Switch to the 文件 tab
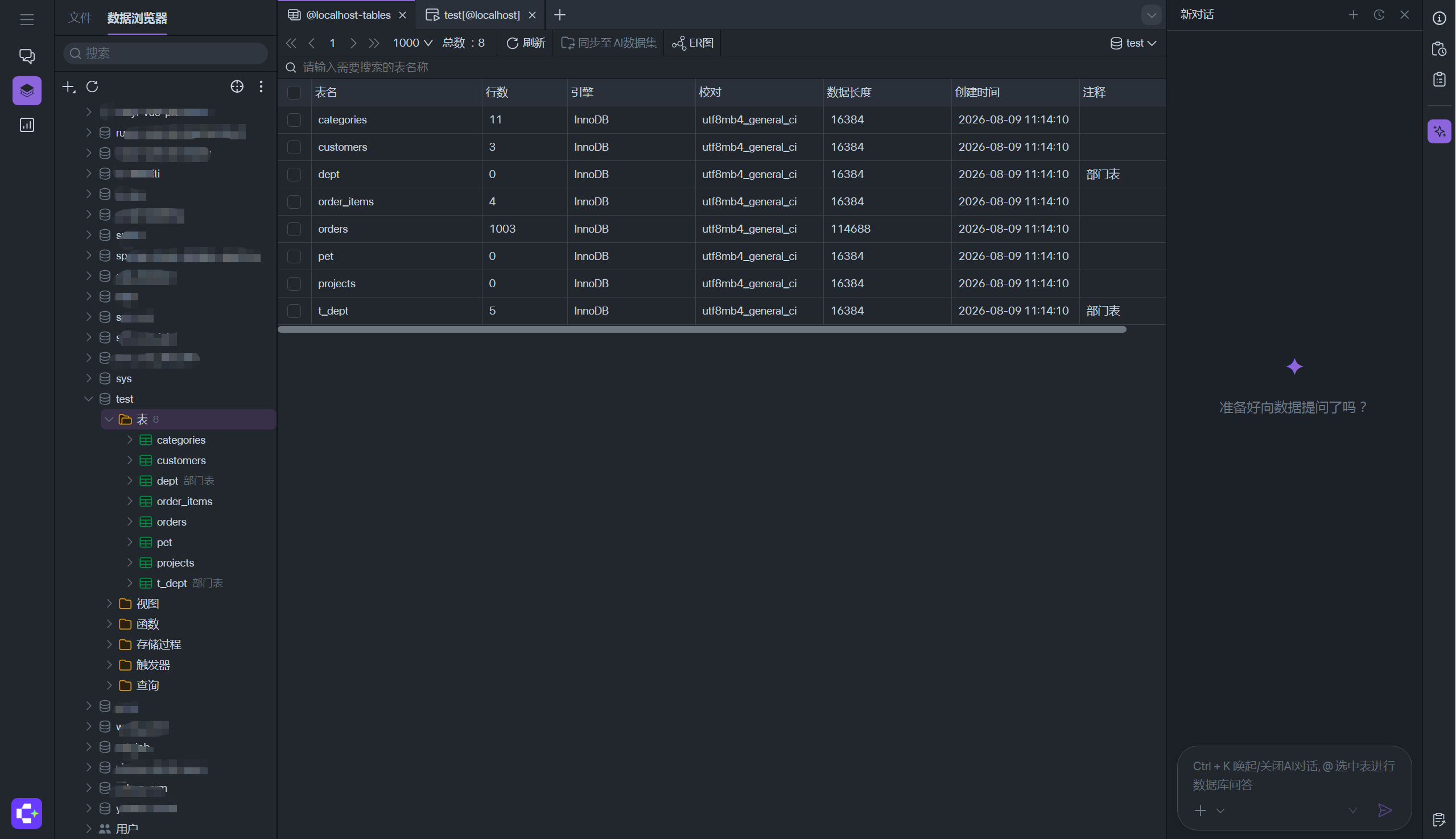Image resolution: width=1456 pixels, height=839 pixels. pos(80,18)
